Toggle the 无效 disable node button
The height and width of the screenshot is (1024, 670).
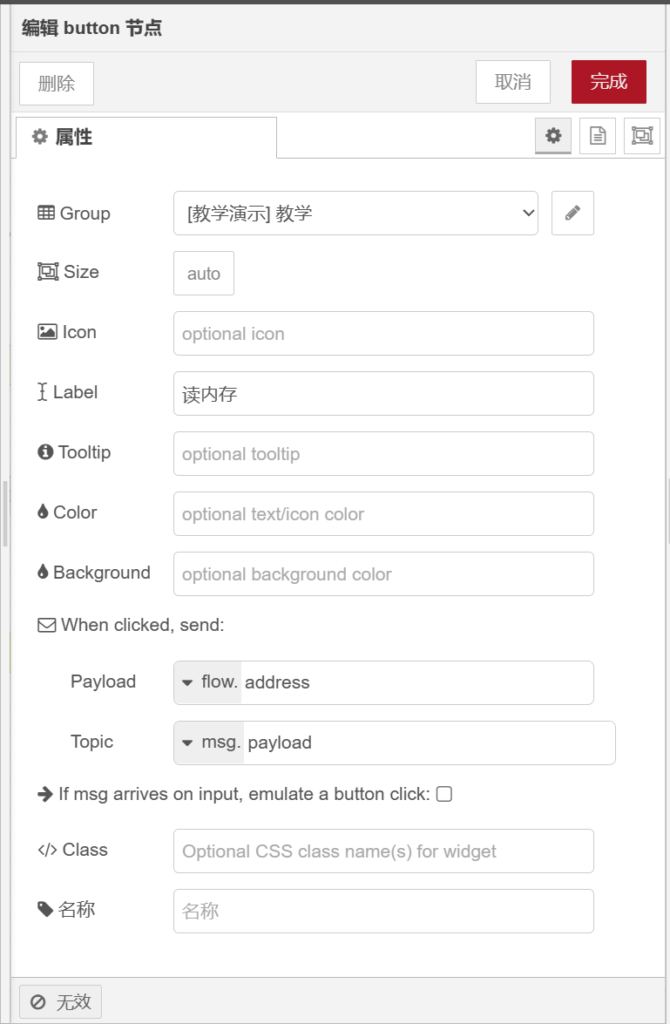61,1001
